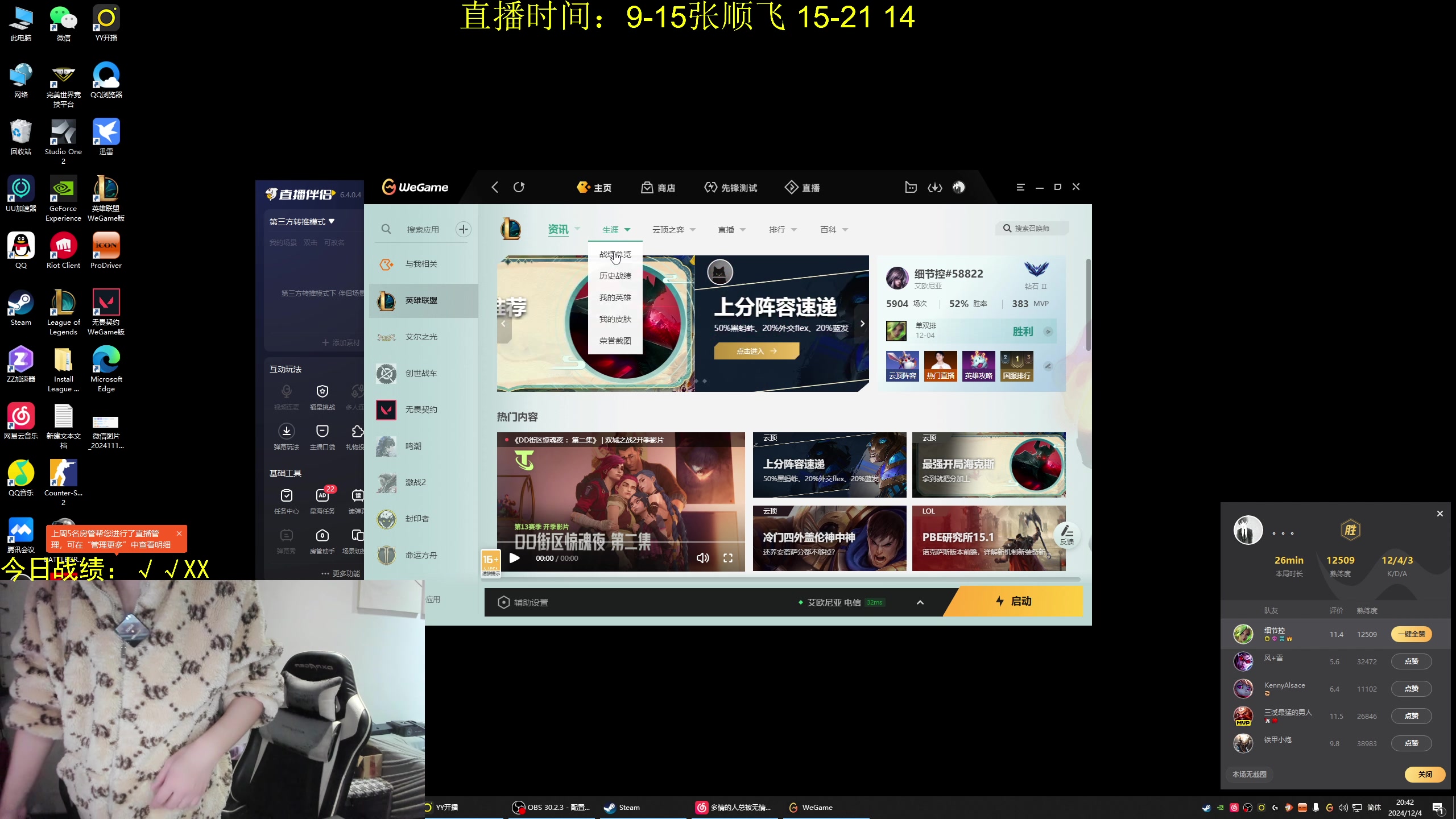Screen dimensions: 1456x819
Task: Go back with the WeGame back arrow
Action: point(495,187)
